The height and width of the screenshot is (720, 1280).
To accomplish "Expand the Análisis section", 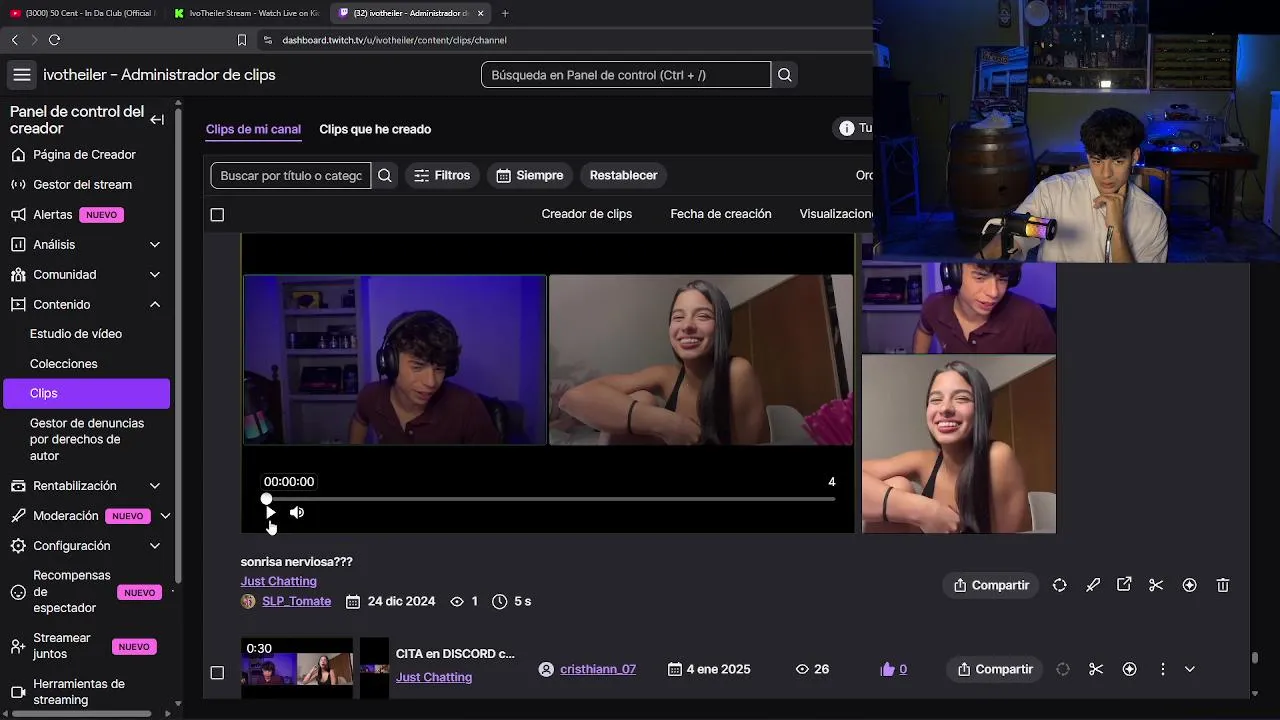I will 155,245.
